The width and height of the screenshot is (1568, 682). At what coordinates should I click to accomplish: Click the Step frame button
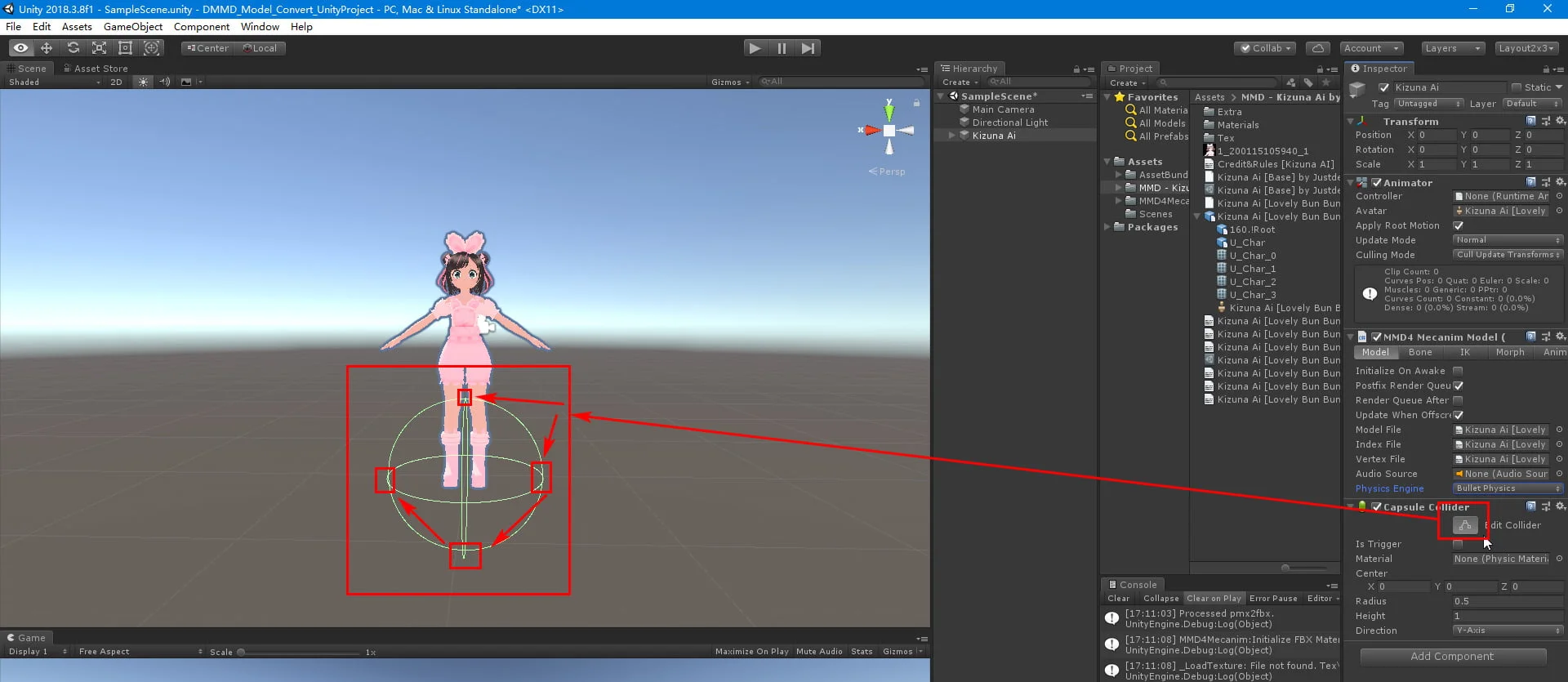point(808,48)
